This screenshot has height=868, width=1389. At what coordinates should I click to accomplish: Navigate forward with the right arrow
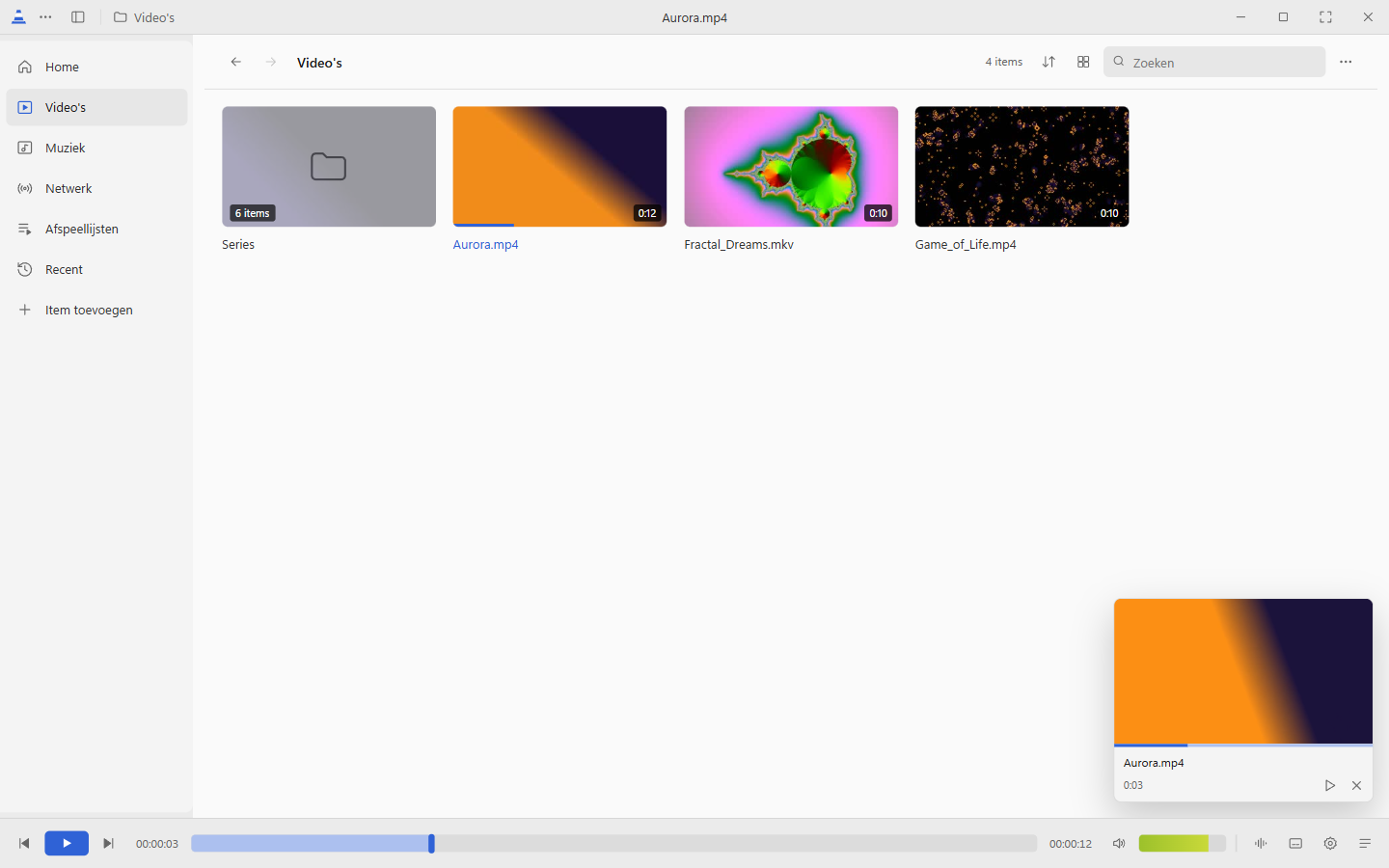(271, 62)
